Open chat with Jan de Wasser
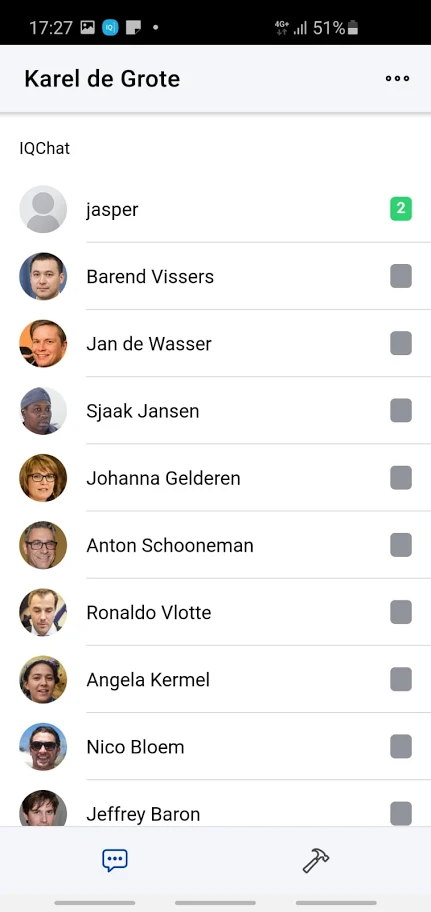431x912 pixels. pyautogui.click(x=215, y=343)
